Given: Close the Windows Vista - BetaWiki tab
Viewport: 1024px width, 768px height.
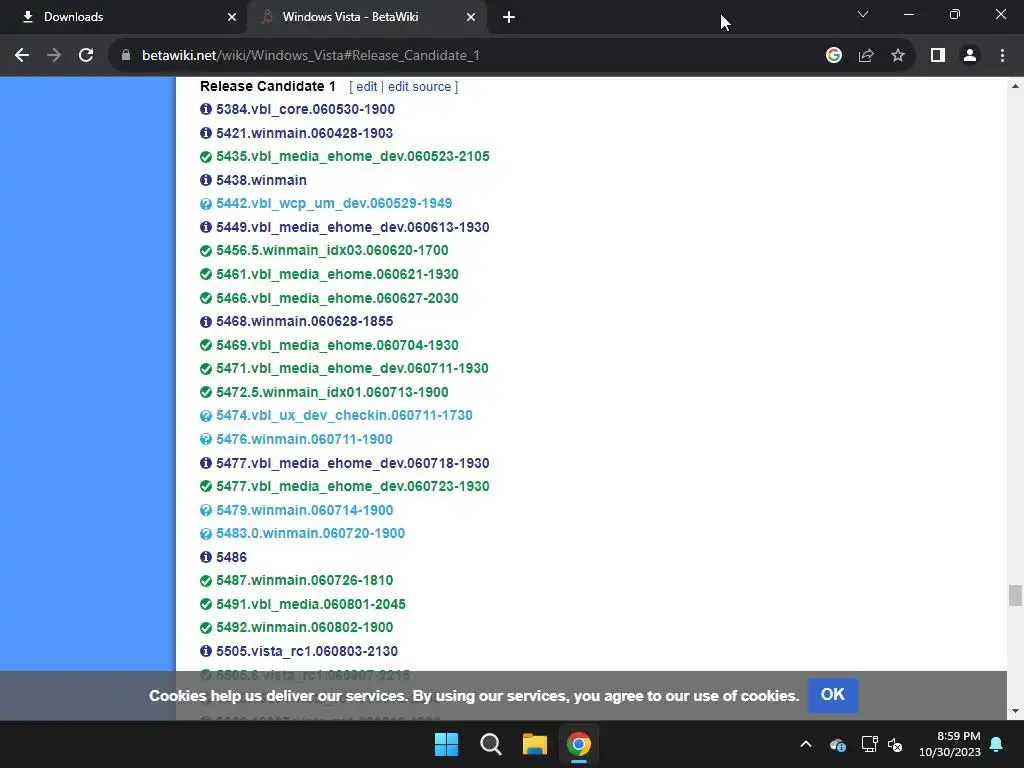Looking at the screenshot, I should [471, 17].
